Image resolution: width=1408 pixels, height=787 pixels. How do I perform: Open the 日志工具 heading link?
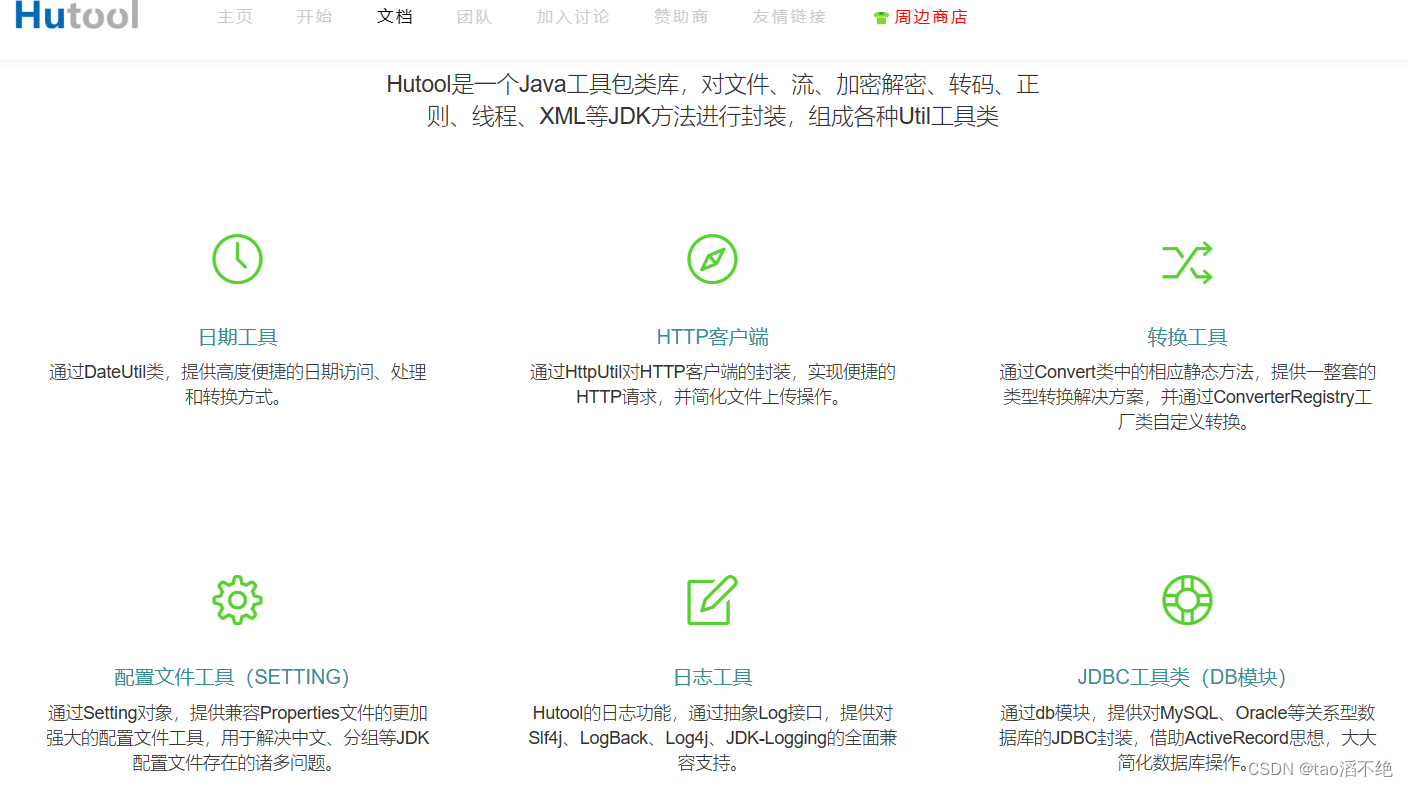[x=713, y=677]
